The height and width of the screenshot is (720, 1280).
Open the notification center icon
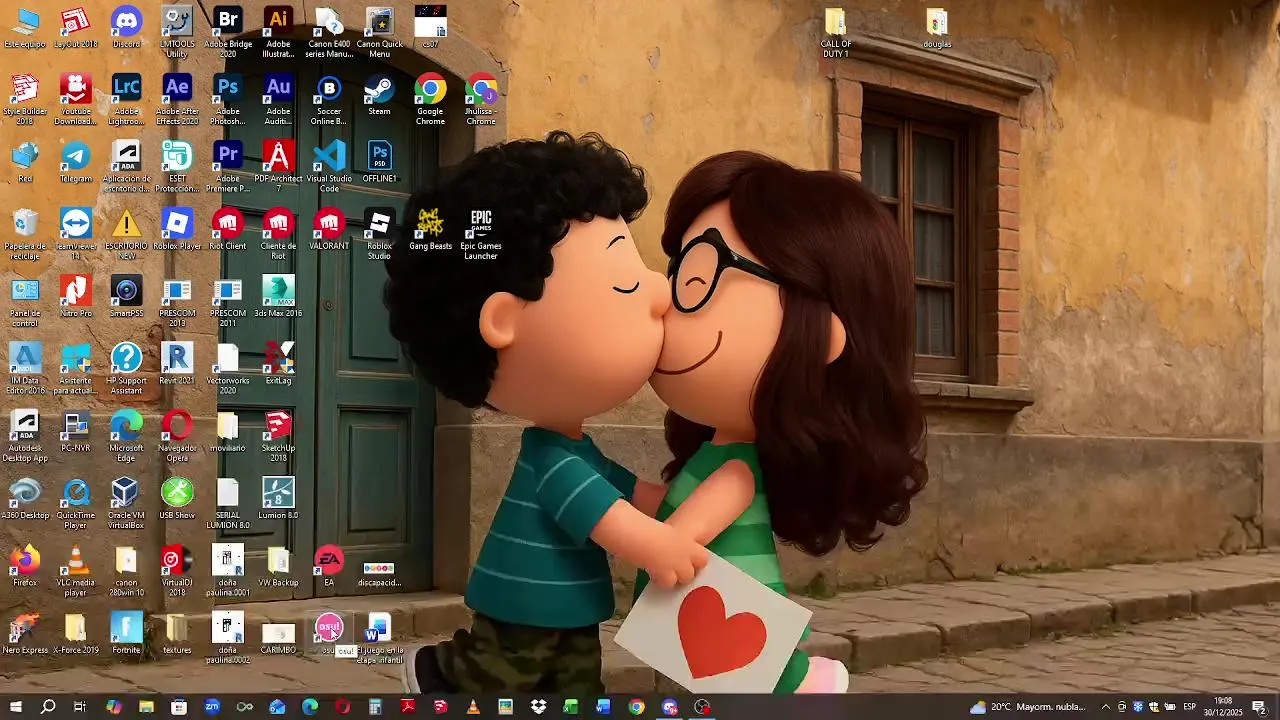click(1259, 707)
